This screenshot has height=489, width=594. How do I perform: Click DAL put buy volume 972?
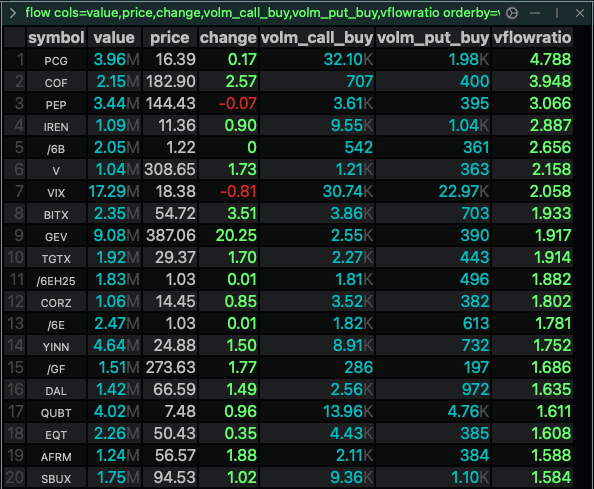pos(433,389)
